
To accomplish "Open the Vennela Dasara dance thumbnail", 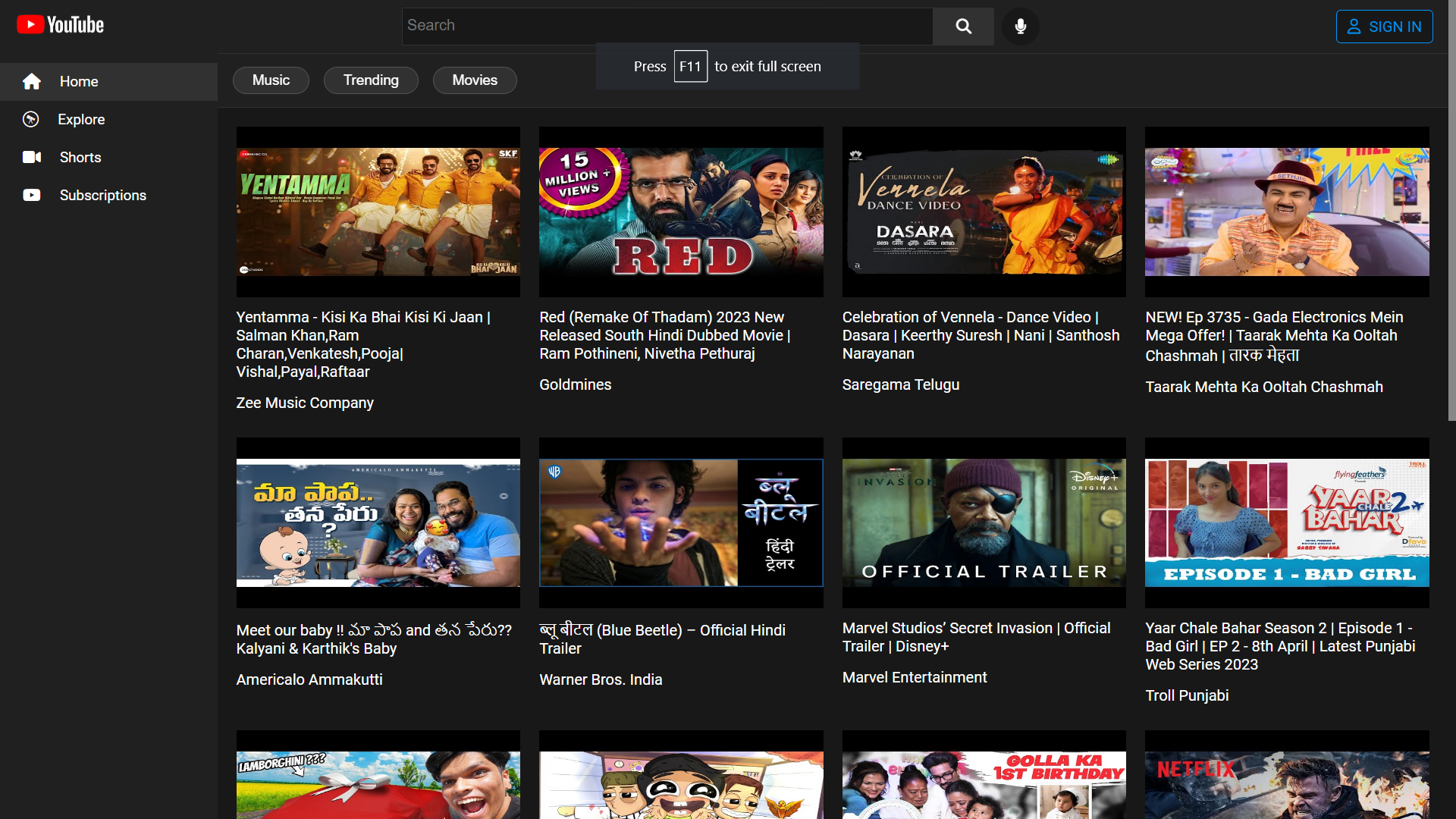I will pyautogui.click(x=984, y=212).
